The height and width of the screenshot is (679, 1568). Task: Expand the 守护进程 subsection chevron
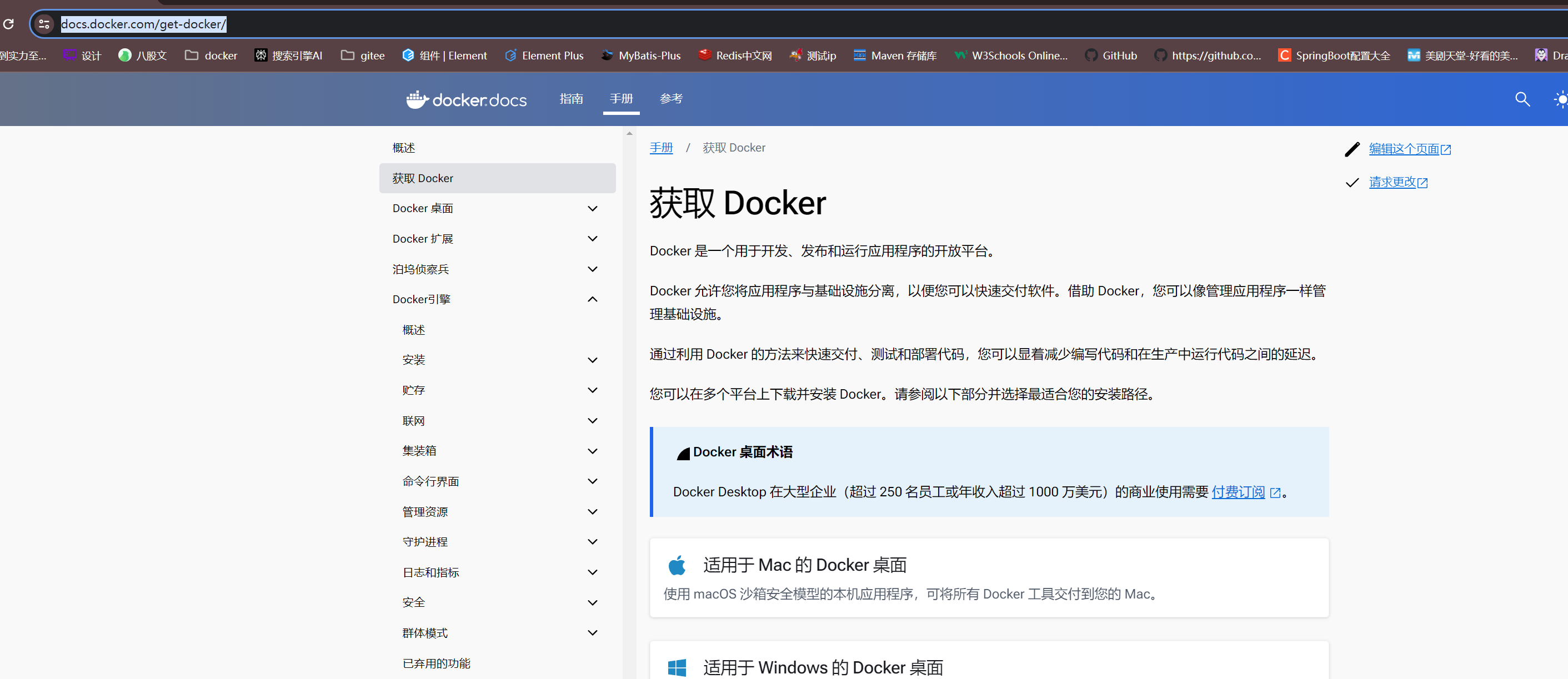(x=592, y=541)
